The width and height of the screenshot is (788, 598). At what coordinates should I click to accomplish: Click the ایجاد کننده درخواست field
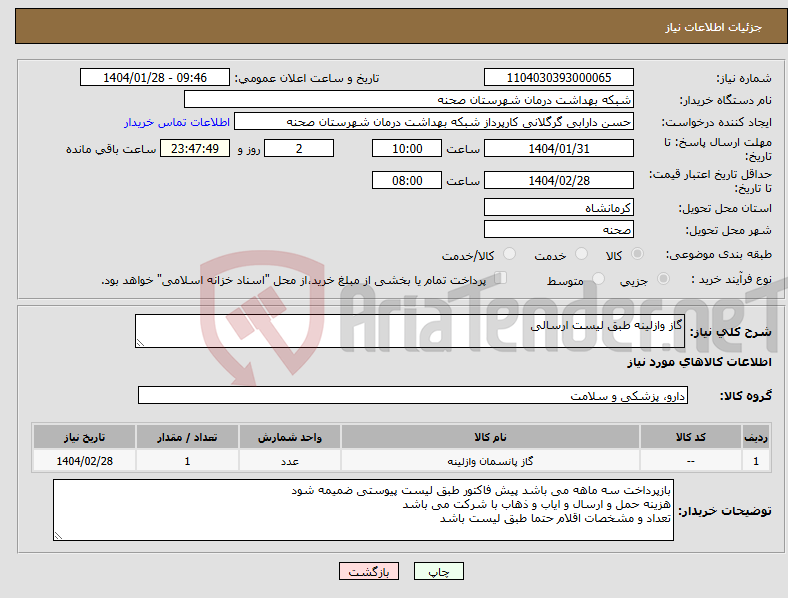[434, 122]
